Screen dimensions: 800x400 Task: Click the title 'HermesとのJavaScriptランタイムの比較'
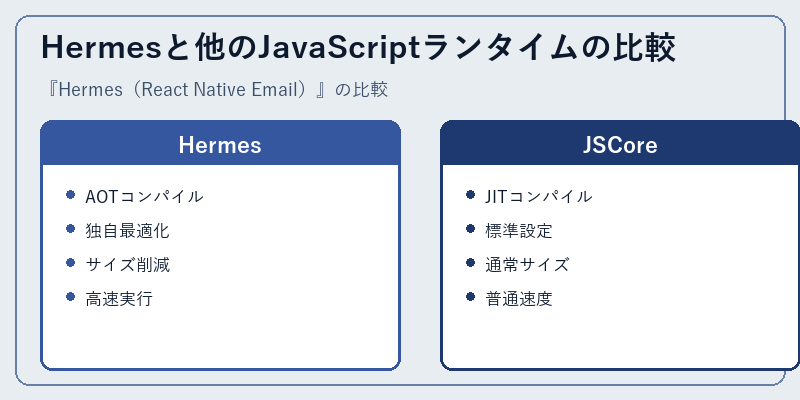358,48
